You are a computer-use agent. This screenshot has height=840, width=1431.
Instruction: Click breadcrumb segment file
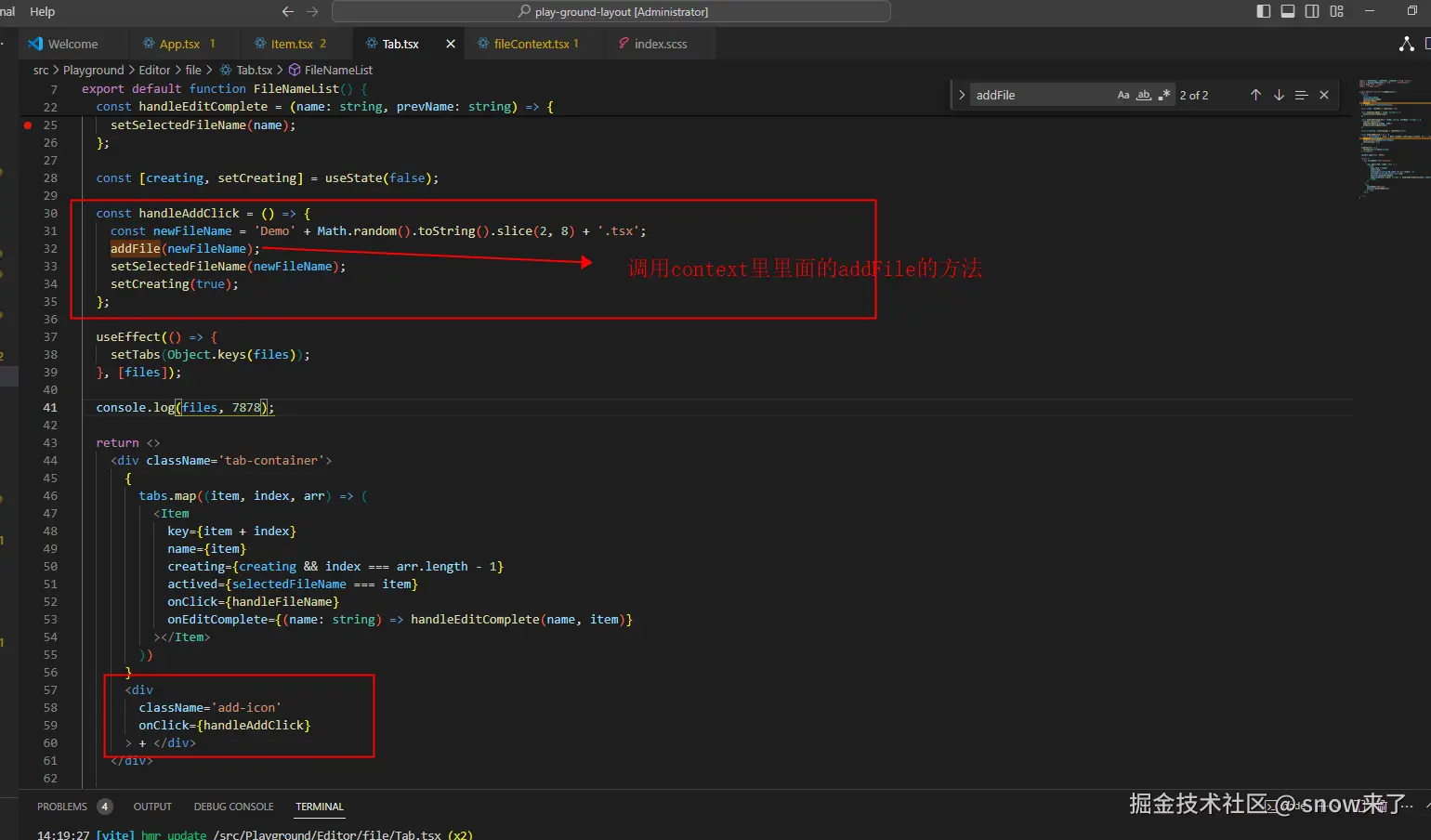click(193, 70)
